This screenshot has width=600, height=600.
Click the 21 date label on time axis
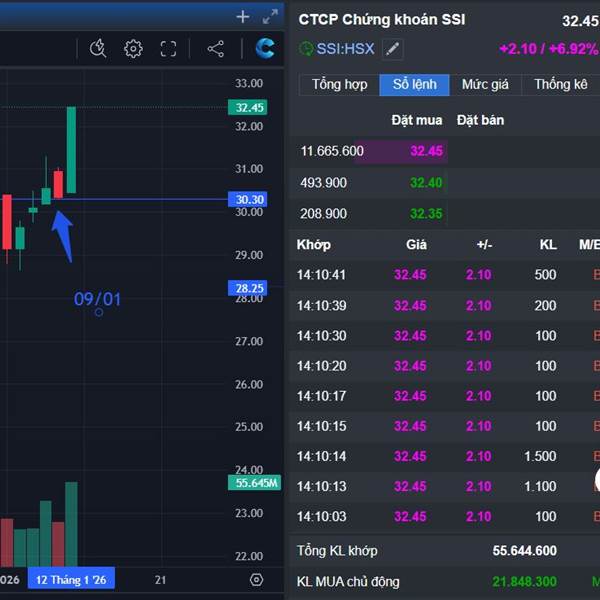click(161, 580)
